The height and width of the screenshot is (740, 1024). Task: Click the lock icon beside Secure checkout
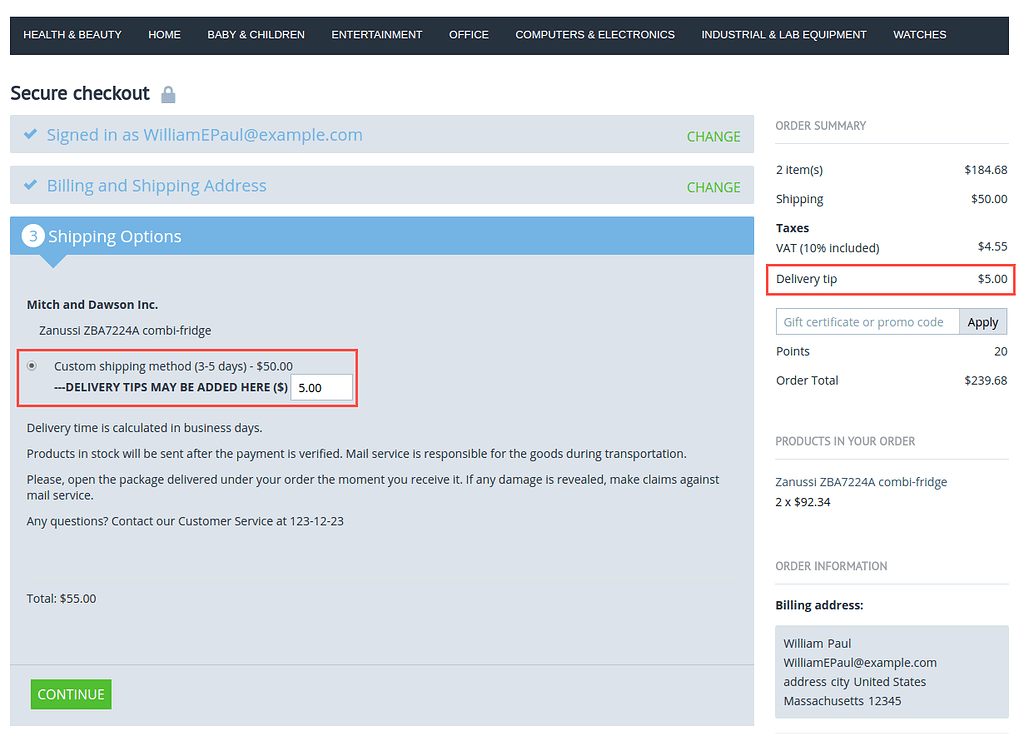(167, 93)
